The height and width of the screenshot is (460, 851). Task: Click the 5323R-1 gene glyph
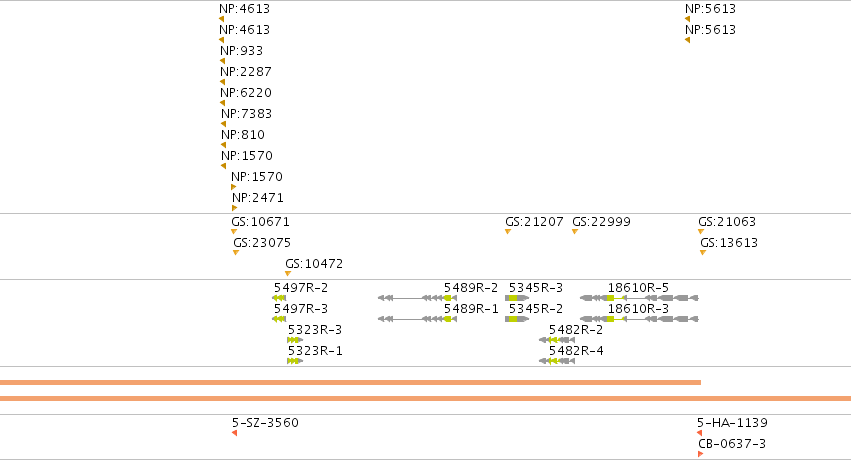[x=295, y=361]
